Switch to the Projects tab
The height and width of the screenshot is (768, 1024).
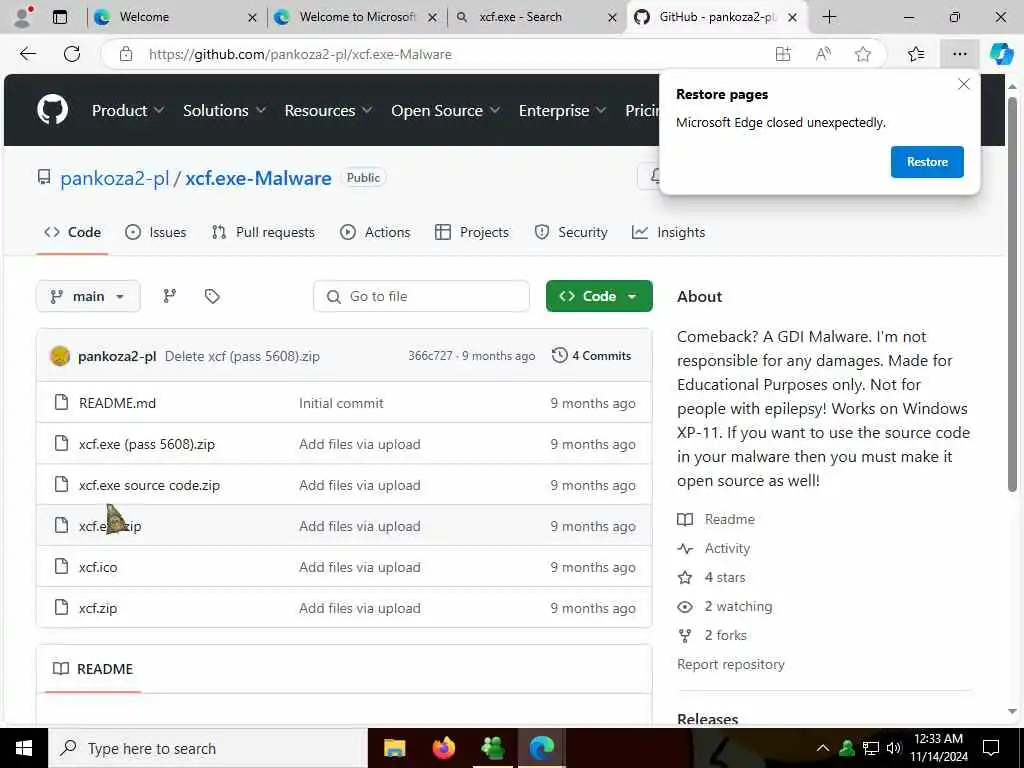click(x=472, y=232)
